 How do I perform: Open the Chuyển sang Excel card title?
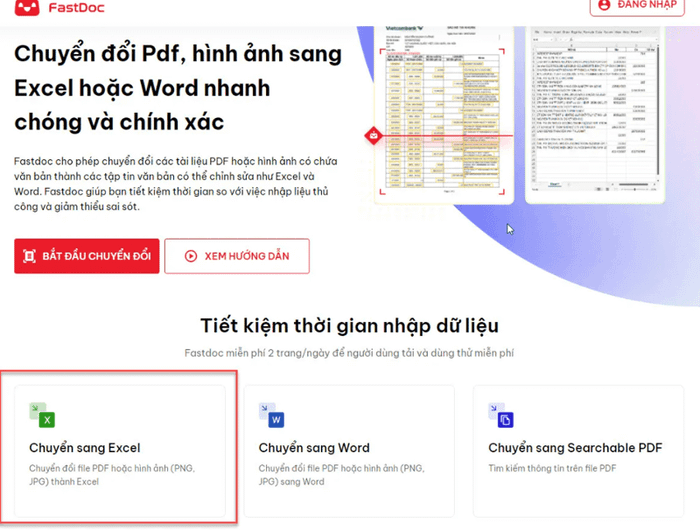(x=85, y=448)
